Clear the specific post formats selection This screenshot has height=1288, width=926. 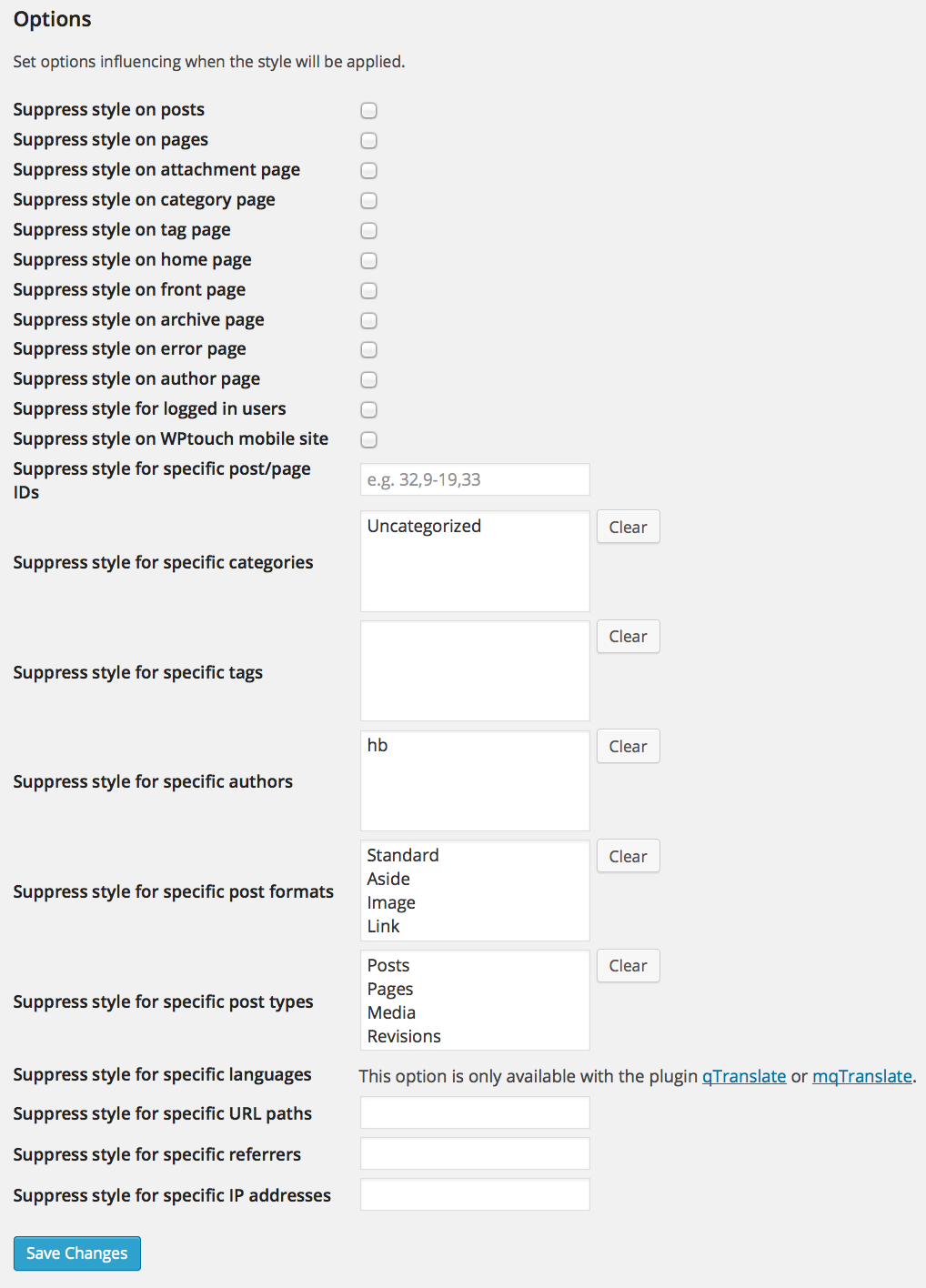[628, 856]
